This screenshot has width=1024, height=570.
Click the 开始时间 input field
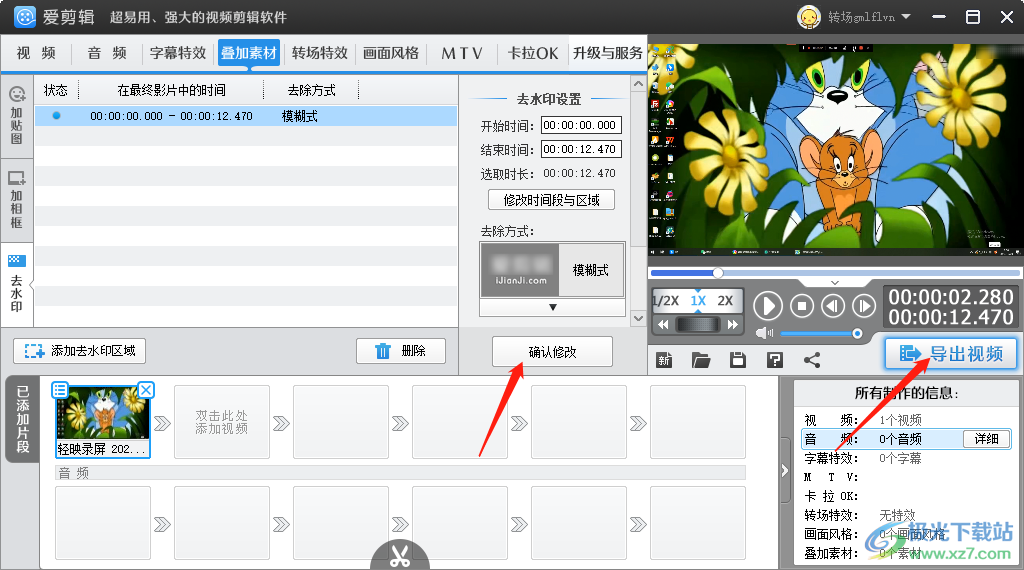point(581,125)
